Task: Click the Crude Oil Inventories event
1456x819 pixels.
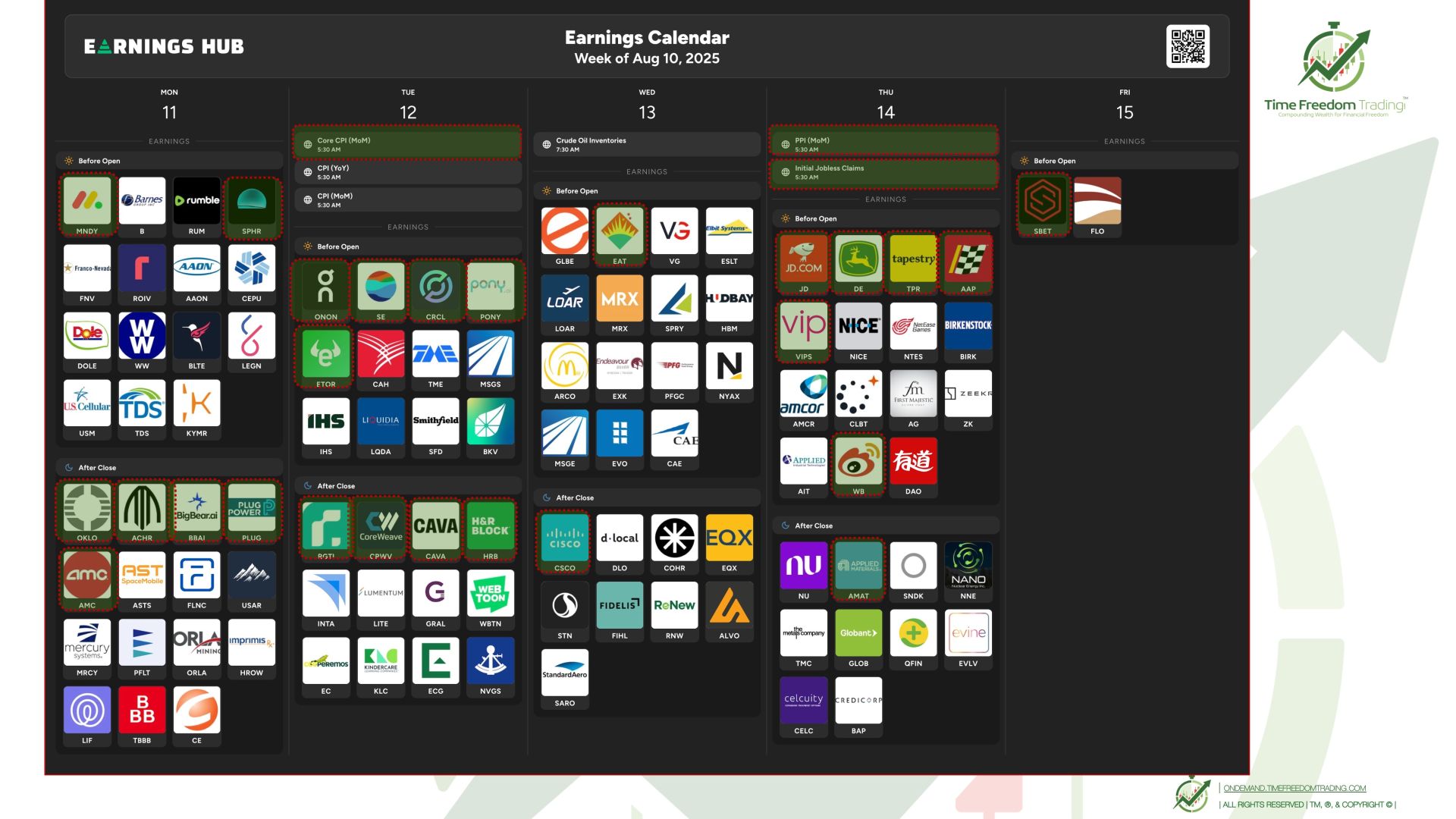Action: pyautogui.click(x=647, y=144)
